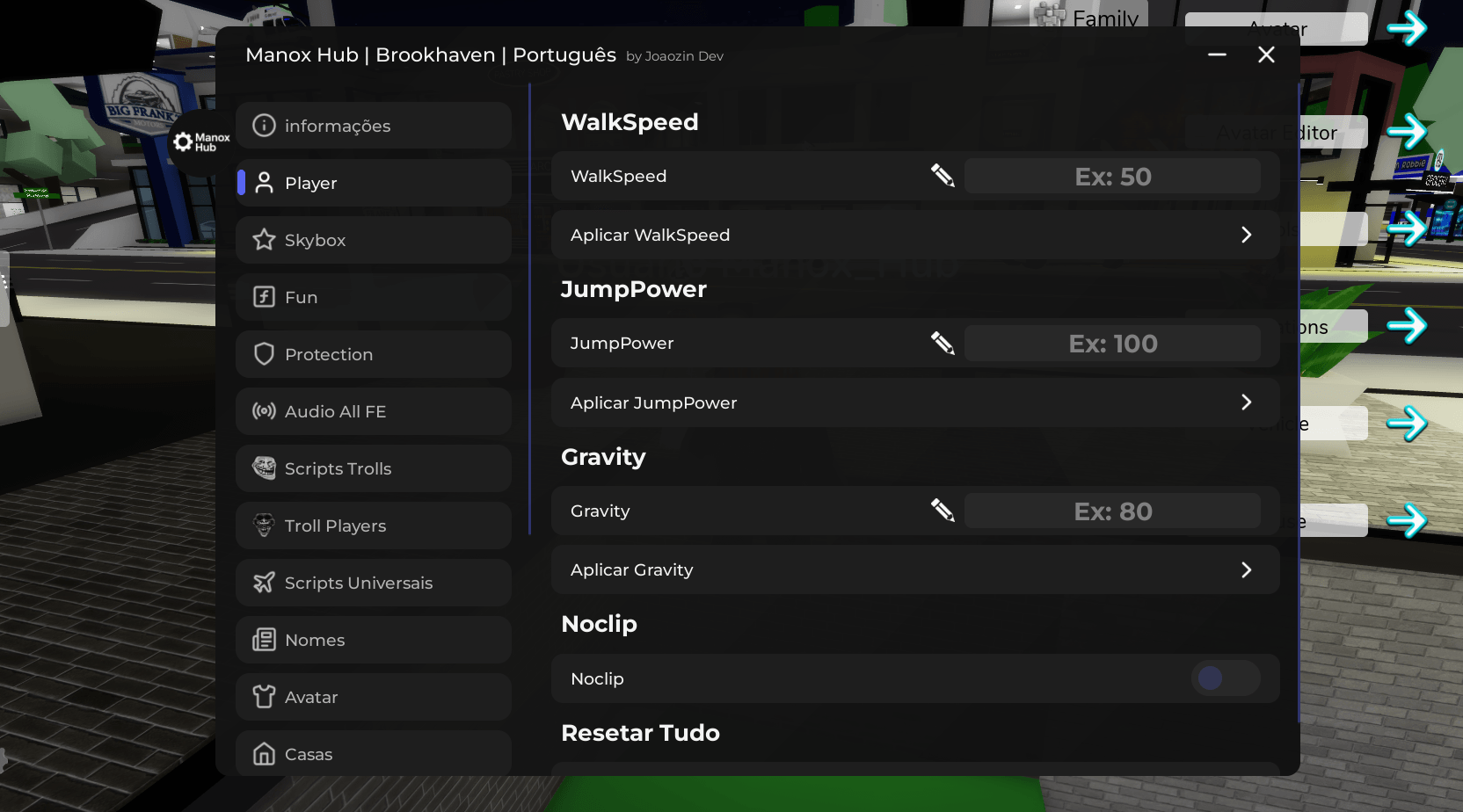Viewport: 1463px width, 812px height.
Task: Click the pencil icon beside JumpPower
Action: [943, 343]
